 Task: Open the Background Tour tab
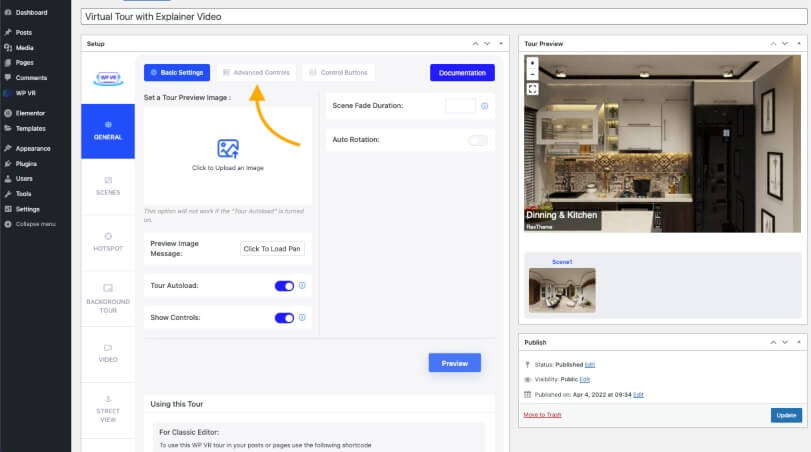tap(108, 298)
